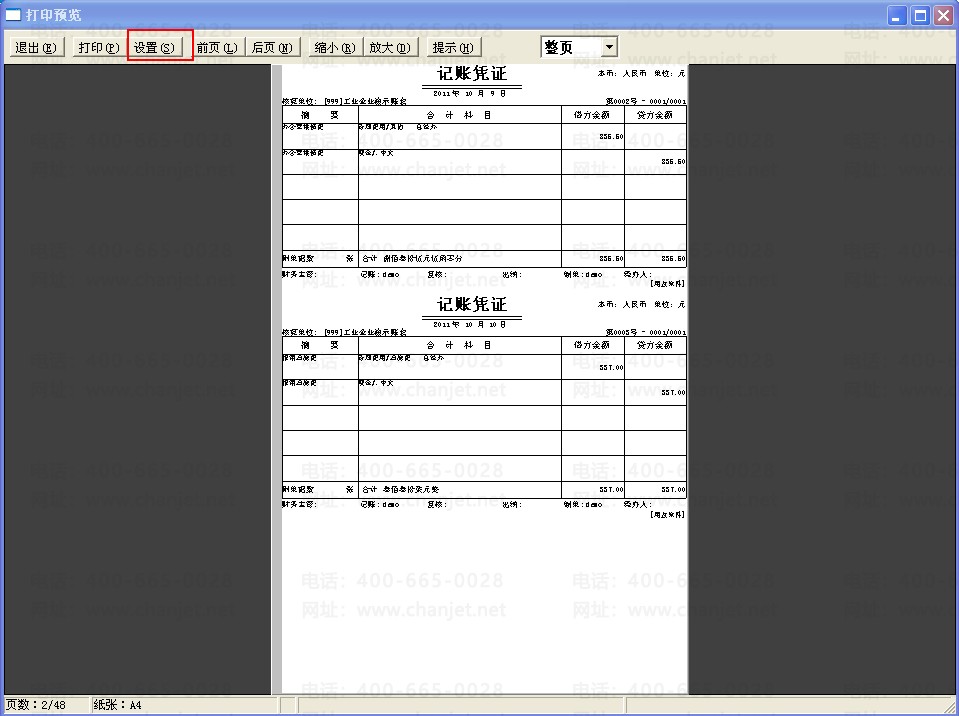Click the first 记账凭证 voucher title
The height and width of the screenshot is (716, 959).
[x=472, y=74]
